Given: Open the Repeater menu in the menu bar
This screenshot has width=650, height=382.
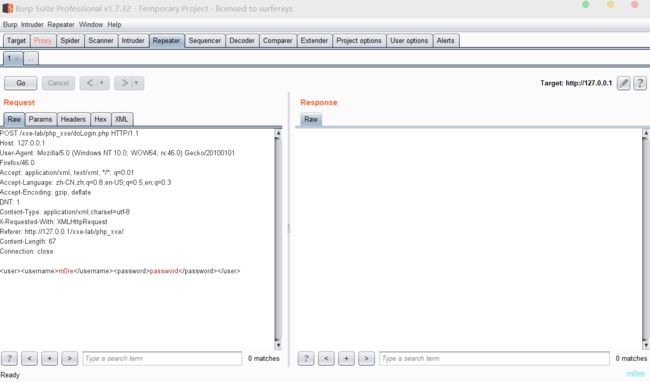Looking at the screenshot, I should click(61, 25).
